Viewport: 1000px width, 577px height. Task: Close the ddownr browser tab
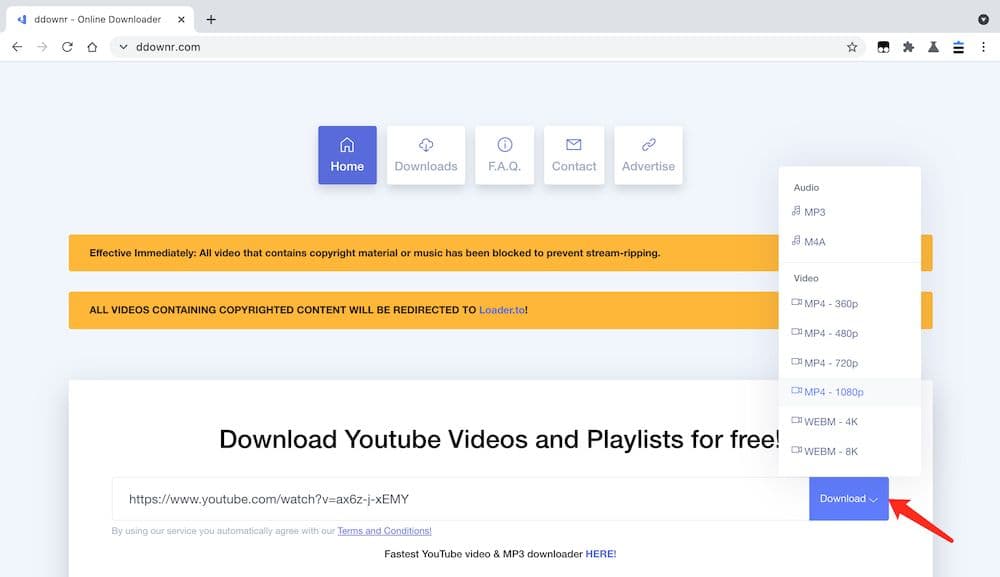181,20
